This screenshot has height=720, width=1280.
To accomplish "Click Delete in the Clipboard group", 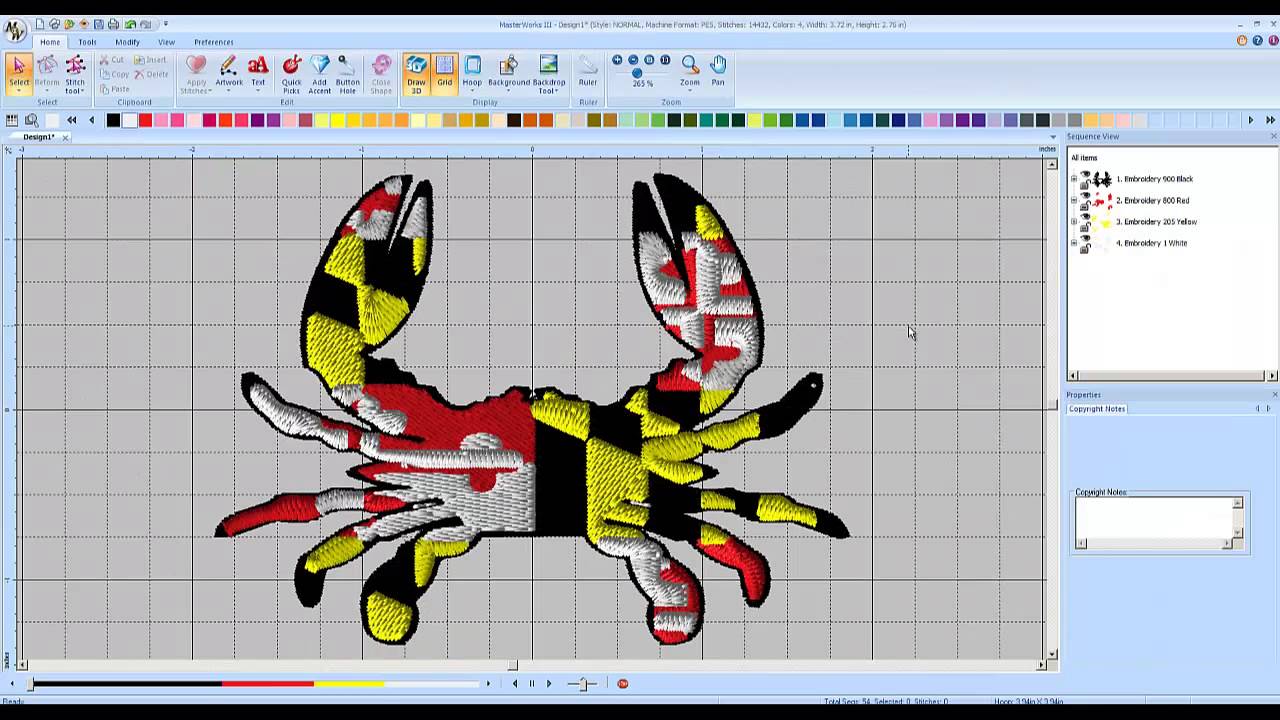I will [151, 74].
